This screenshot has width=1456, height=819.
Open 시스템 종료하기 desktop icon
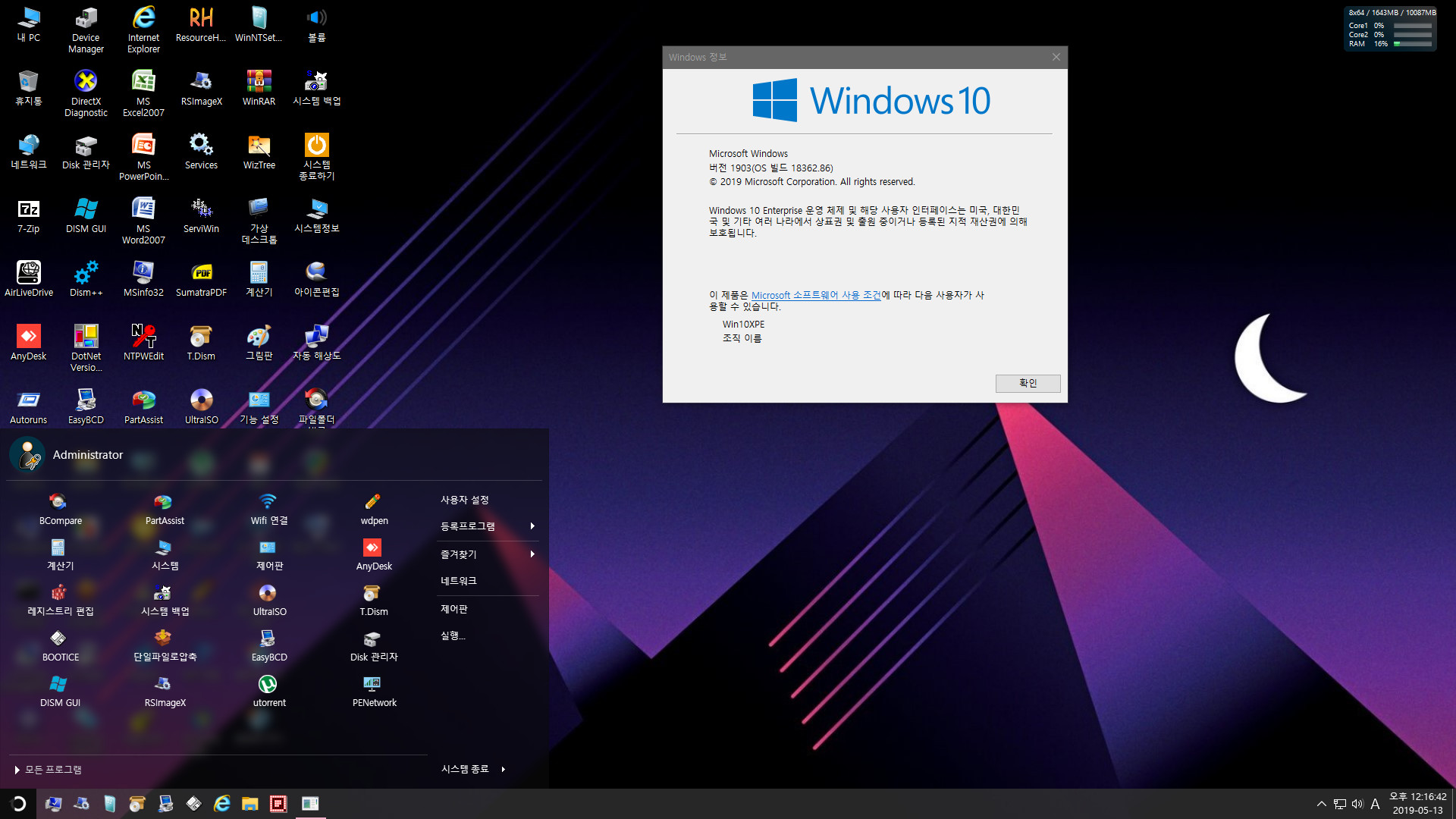click(x=316, y=157)
